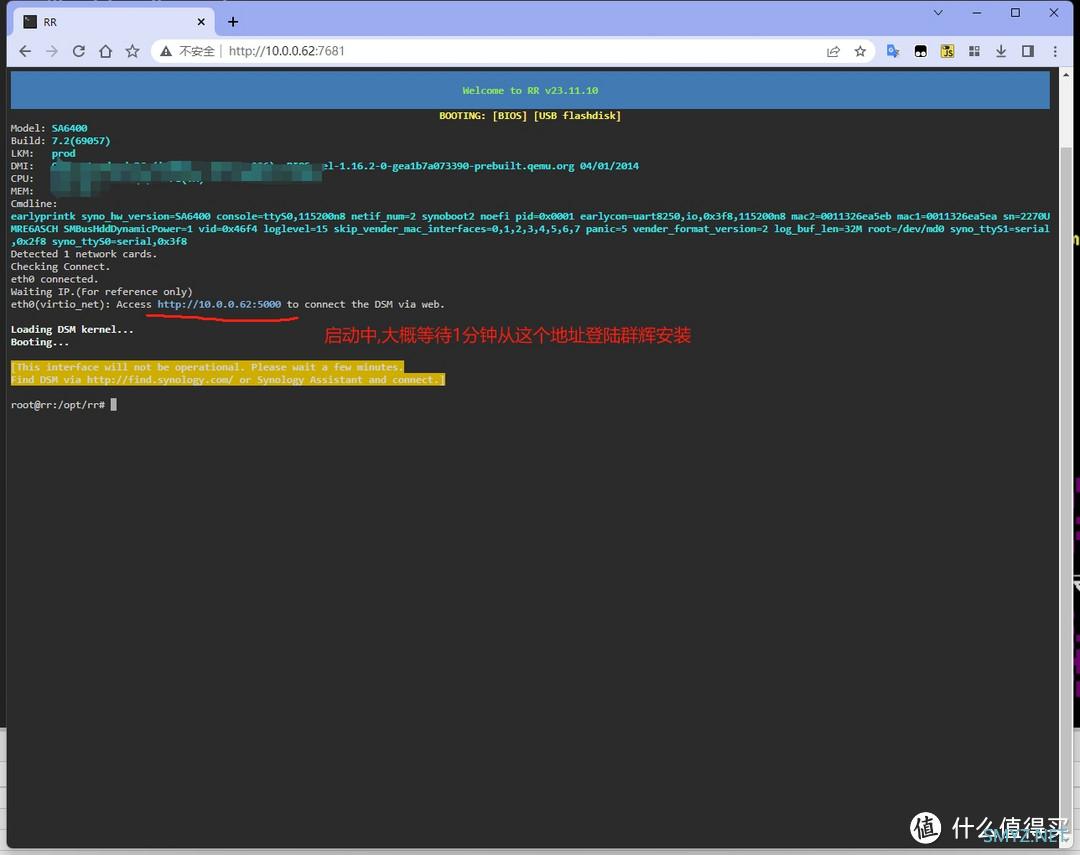Click the yellow JS extension icon

[x=947, y=51]
